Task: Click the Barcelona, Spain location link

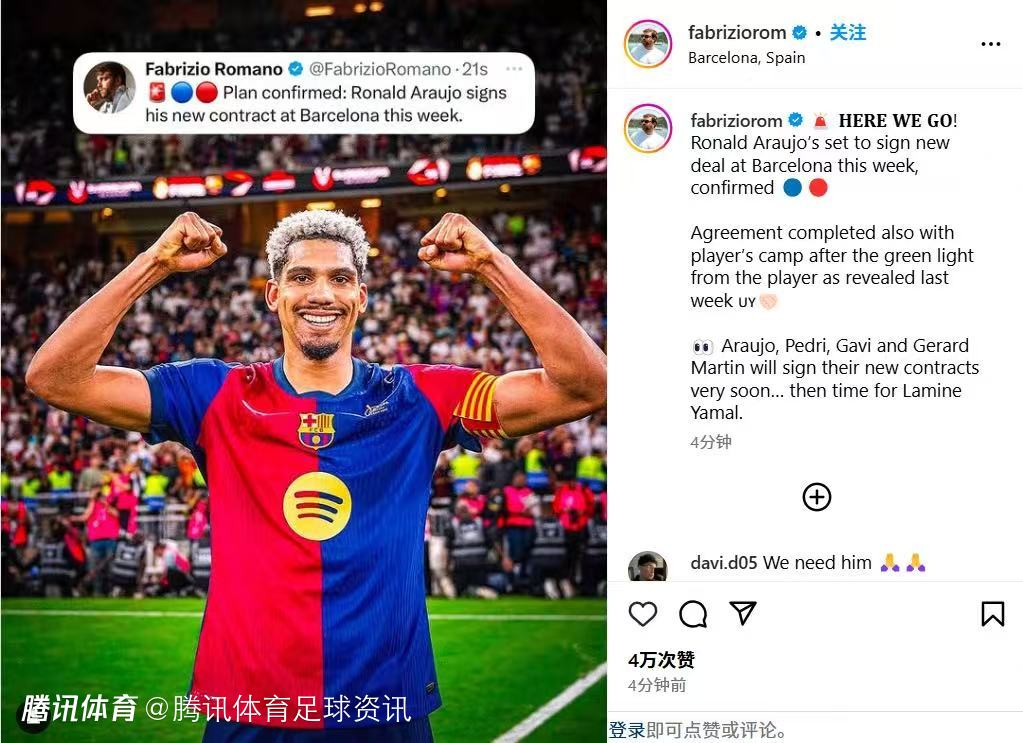Action: coord(746,58)
